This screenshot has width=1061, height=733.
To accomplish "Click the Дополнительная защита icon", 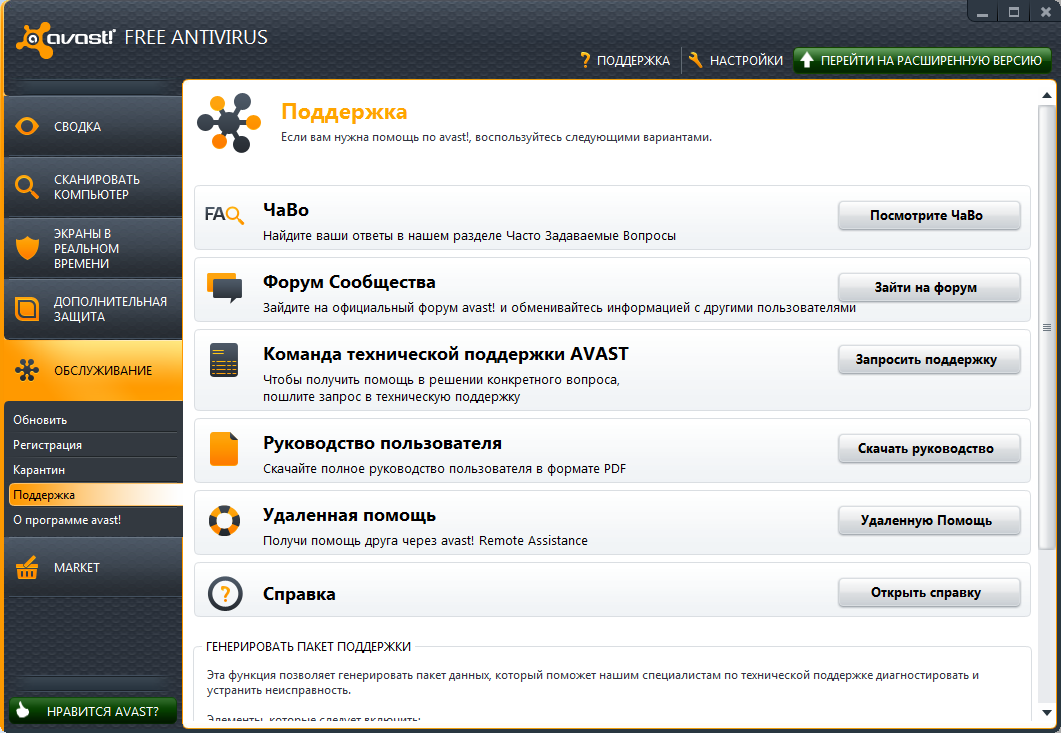I will tap(27, 309).
